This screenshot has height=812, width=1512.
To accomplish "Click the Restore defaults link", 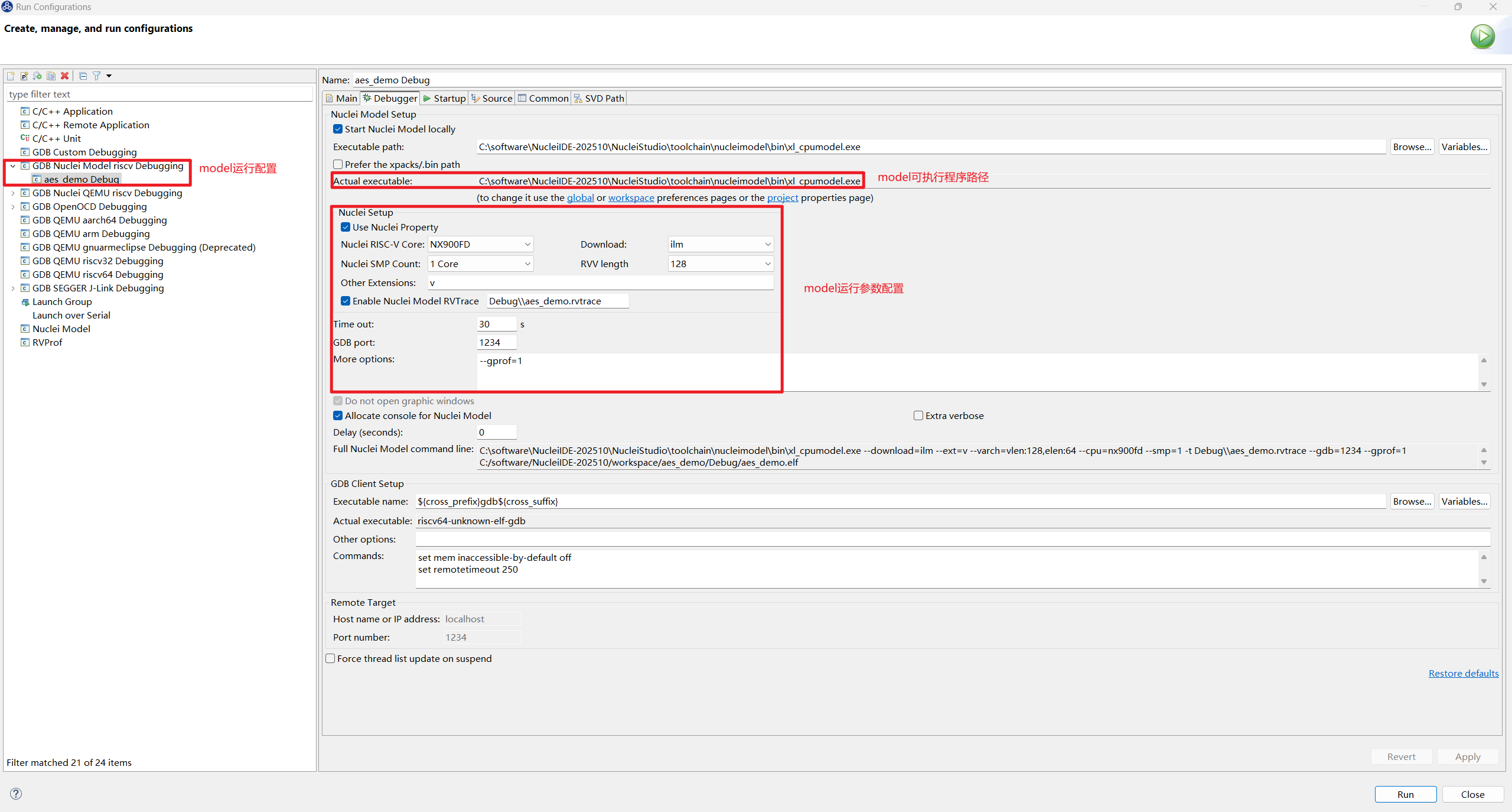I will 1463,673.
